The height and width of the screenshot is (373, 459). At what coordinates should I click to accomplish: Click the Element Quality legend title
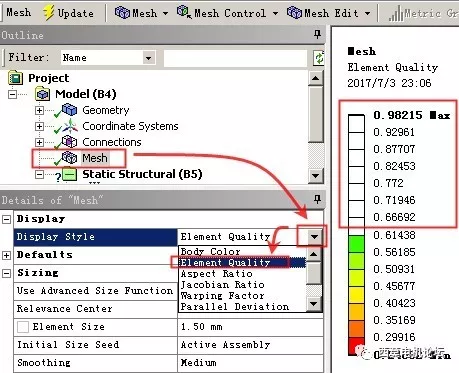[x=393, y=68]
